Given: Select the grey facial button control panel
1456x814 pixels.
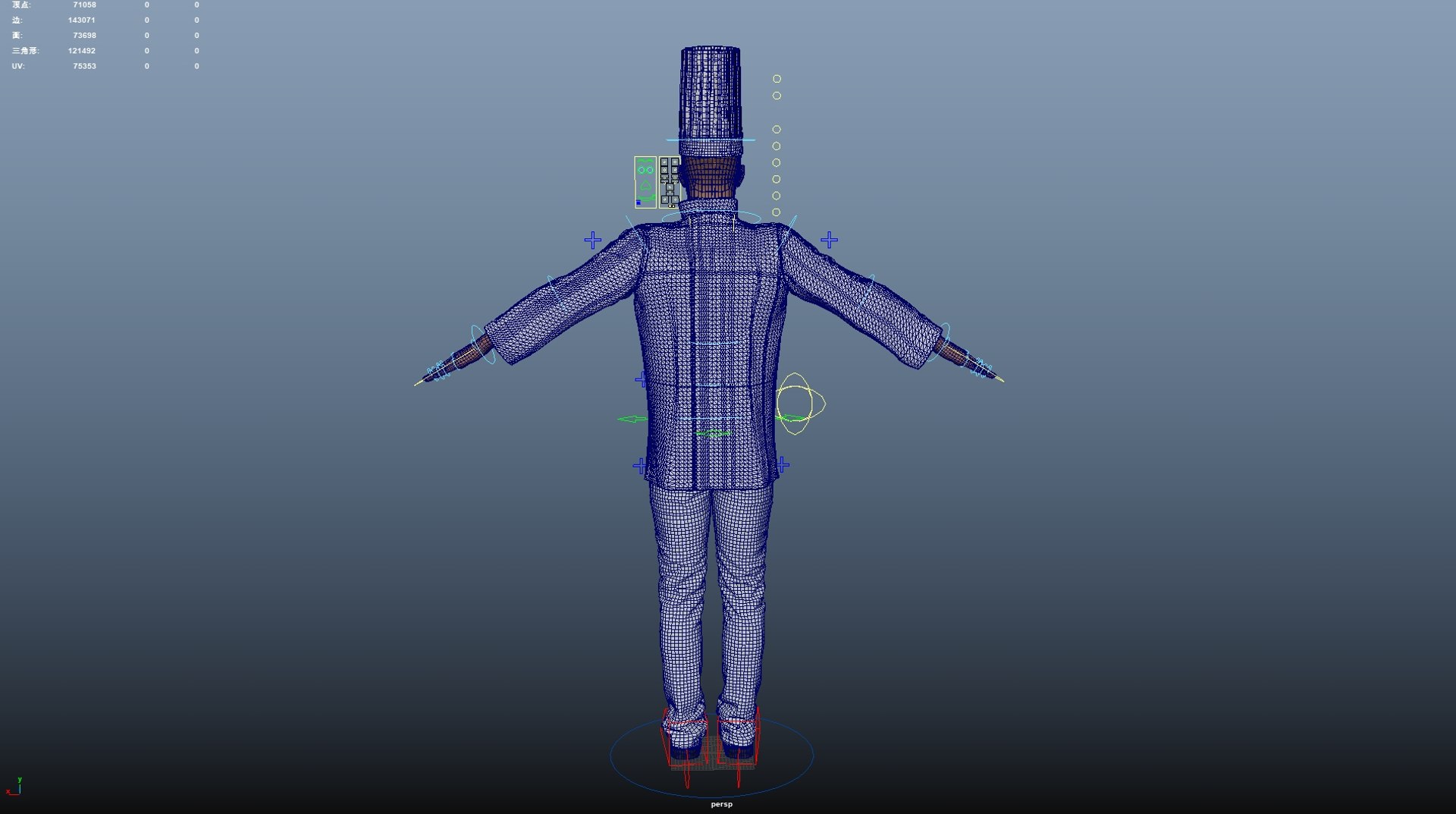Looking at the screenshot, I should (670, 182).
